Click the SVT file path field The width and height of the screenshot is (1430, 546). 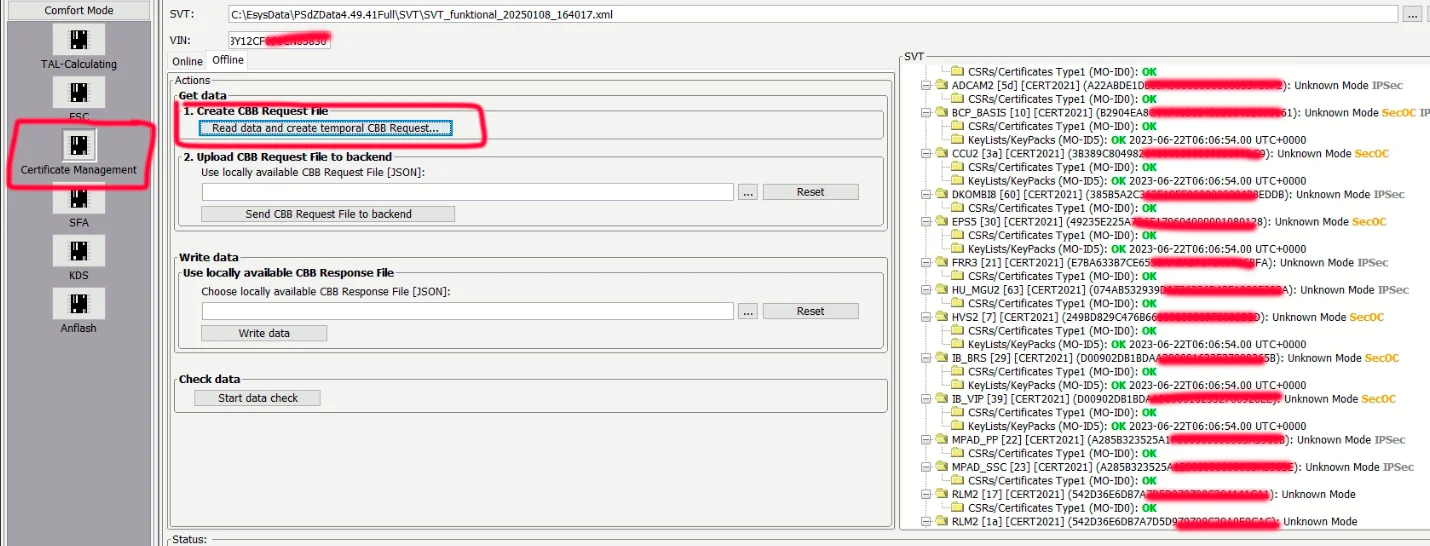pos(812,14)
